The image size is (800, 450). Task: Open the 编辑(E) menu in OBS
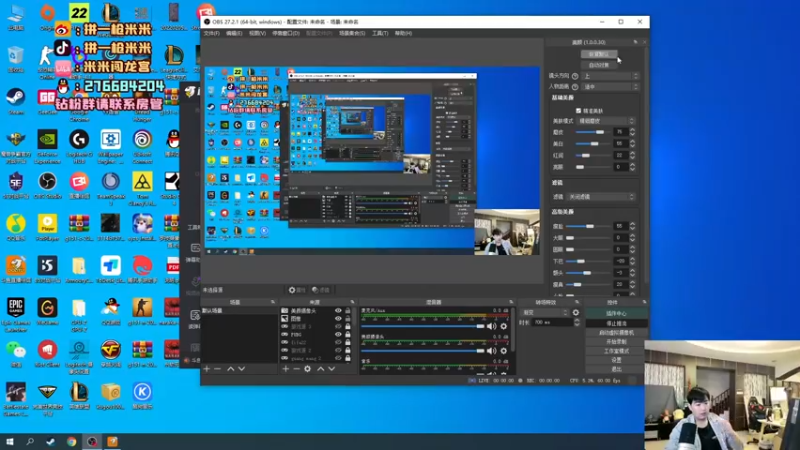[x=234, y=33]
